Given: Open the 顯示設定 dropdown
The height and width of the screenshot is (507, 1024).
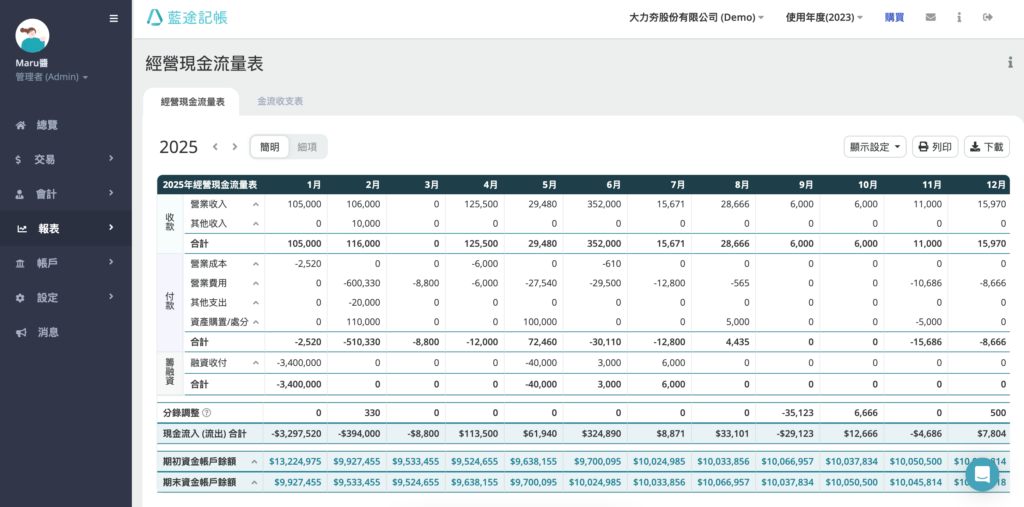Looking at the screenshot, I should [874, 147].
